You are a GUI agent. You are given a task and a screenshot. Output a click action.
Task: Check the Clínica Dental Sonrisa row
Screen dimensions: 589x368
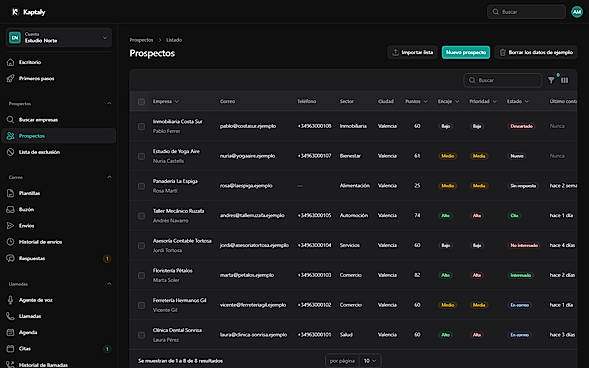pos(141,335)
